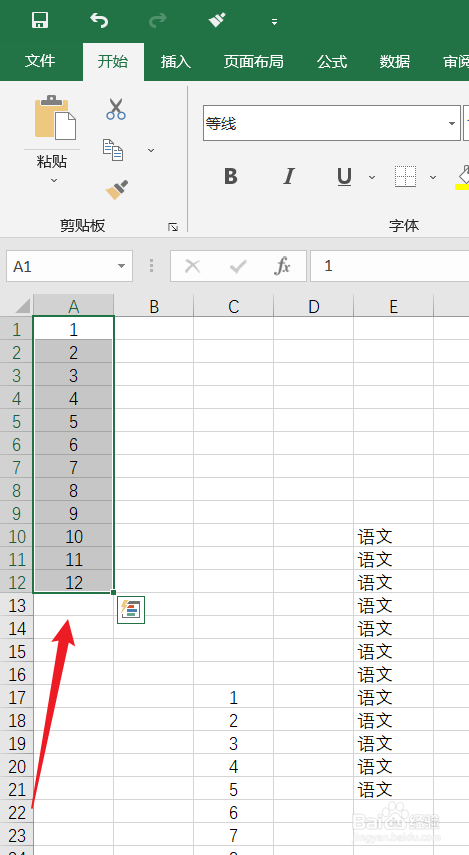This screenshot has width=469, height=855.
Task: Click cell E15 with 语文
Action: click(x=393, y=651)
